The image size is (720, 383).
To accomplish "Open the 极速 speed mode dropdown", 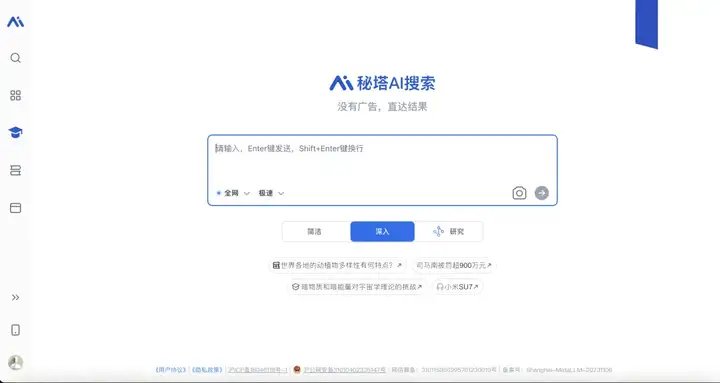I will (271, 193).
